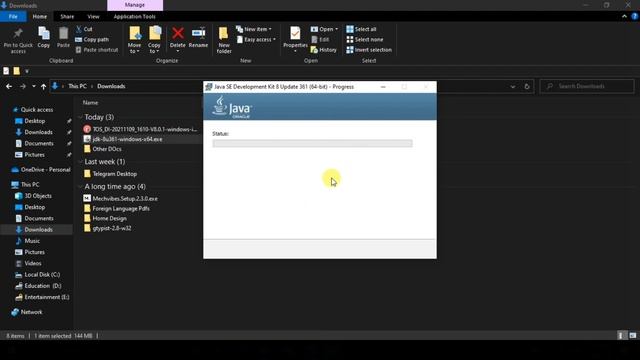Open Network in navigation pane
Viewport: 640px width, 360px height.
27,312
